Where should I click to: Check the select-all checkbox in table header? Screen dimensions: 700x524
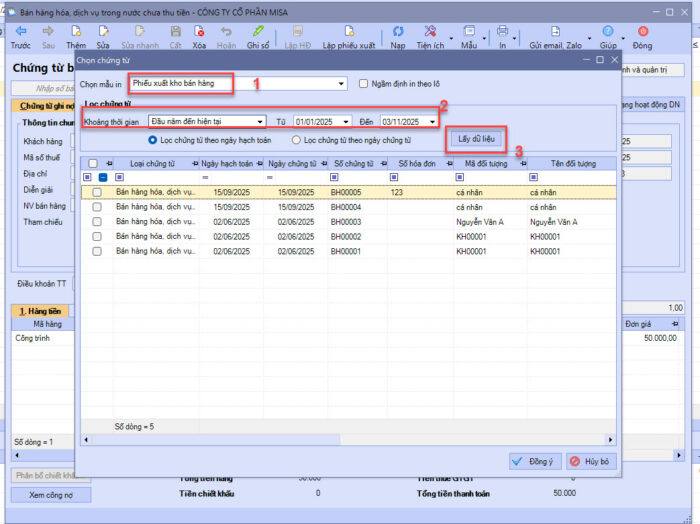pos(93,163)
